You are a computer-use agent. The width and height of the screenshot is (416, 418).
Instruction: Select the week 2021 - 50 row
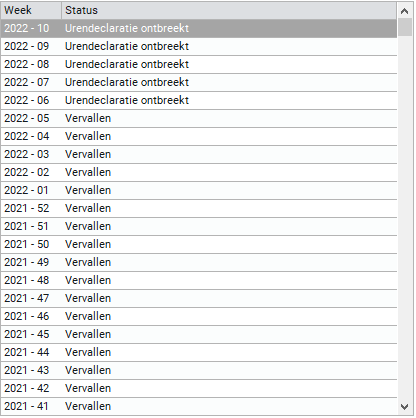point(199,244)
